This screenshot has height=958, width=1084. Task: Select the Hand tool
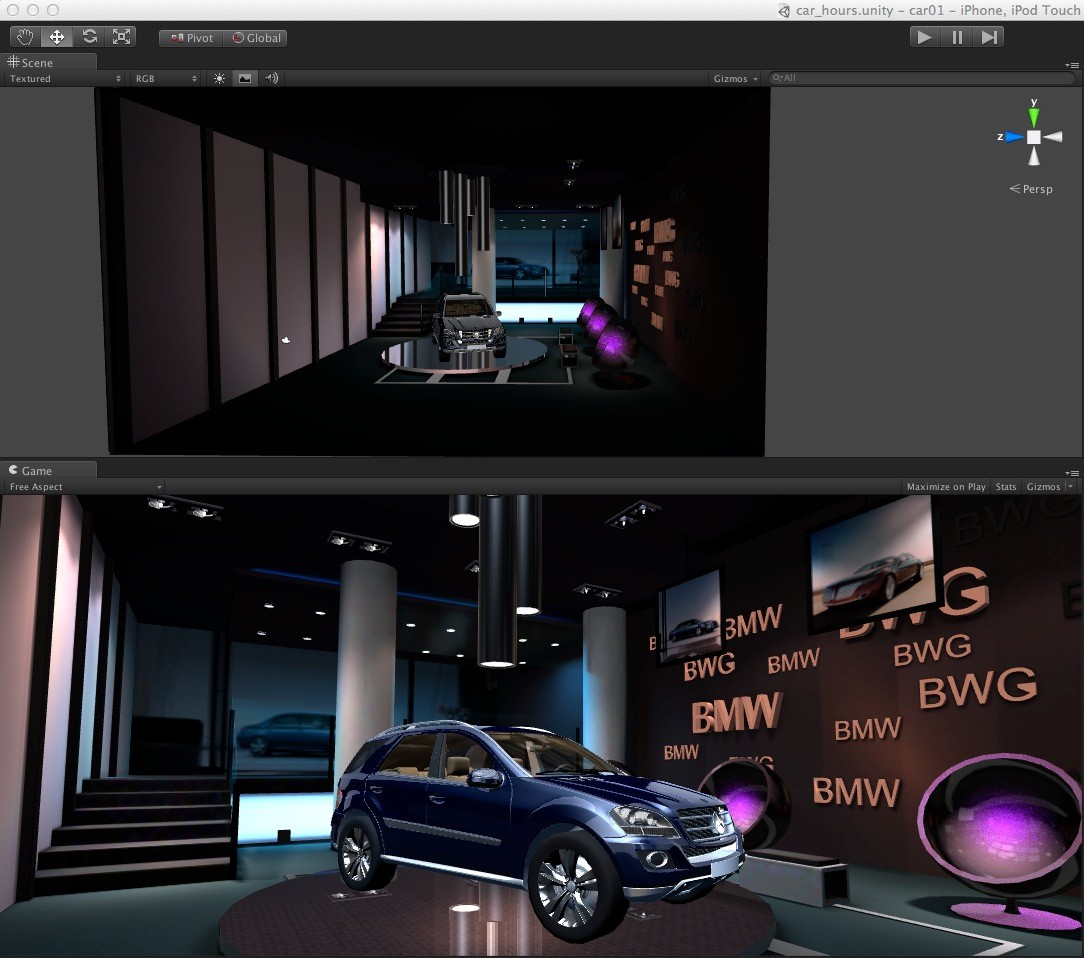click(x=26, y=37)
